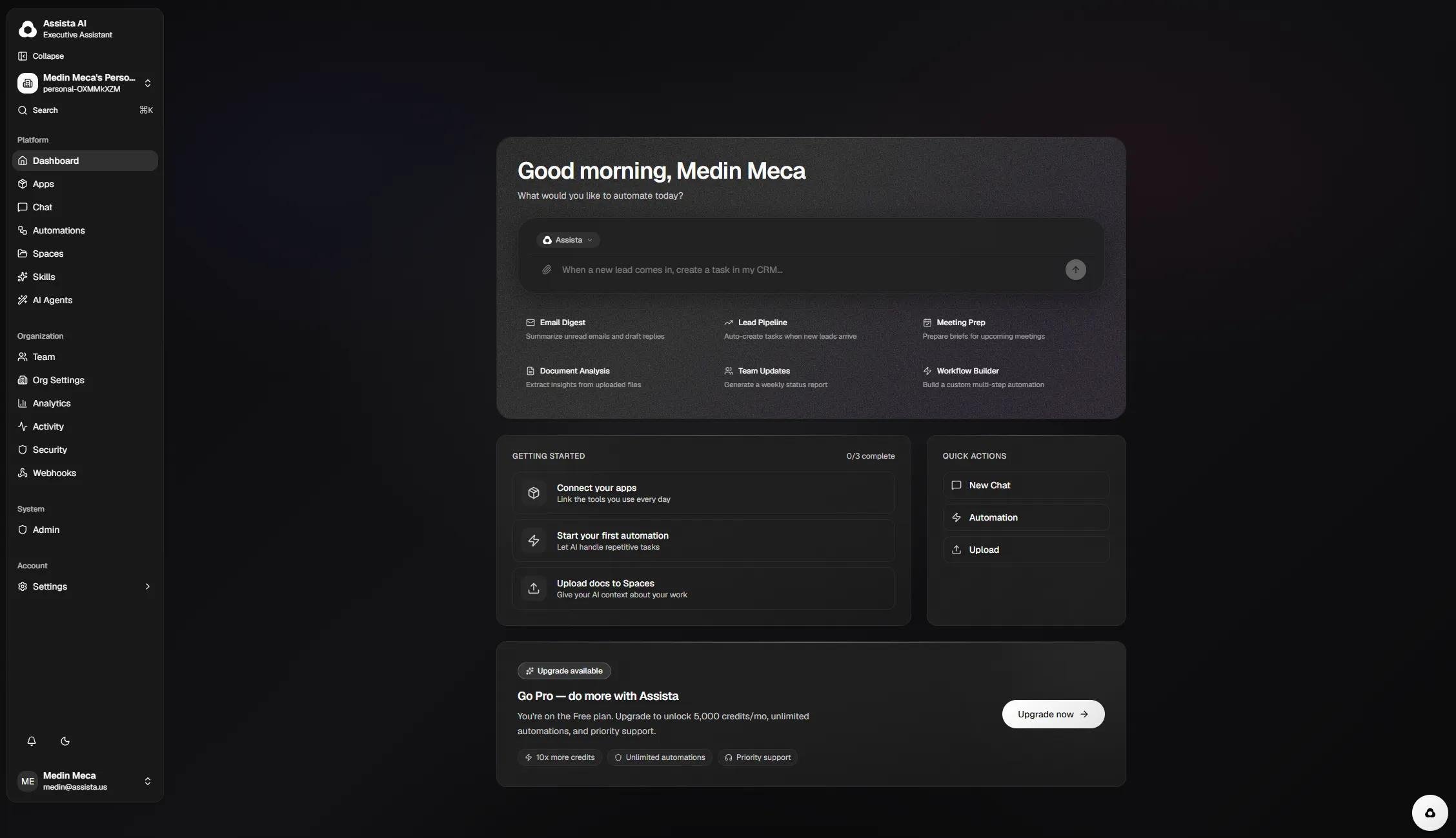
Task: Click the Analytics bar chart icon
Action: click(x=23, y=403)
